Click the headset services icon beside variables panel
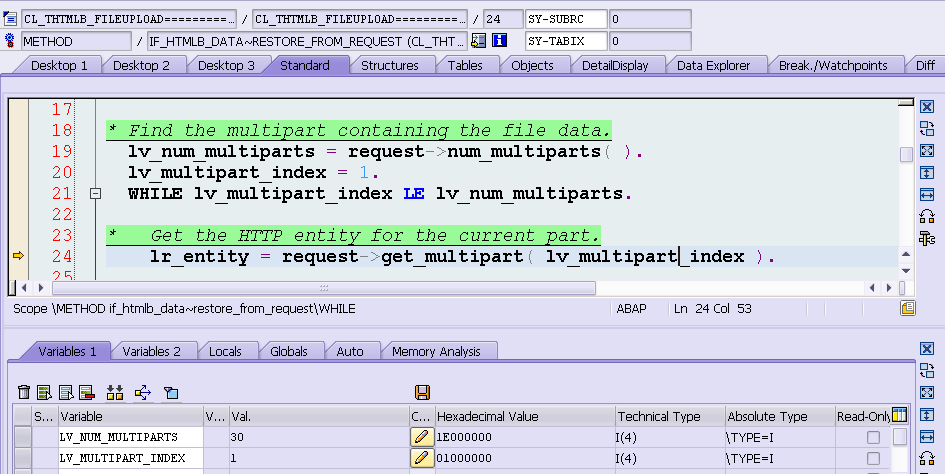945x474 pixels. tap(927, 458)
